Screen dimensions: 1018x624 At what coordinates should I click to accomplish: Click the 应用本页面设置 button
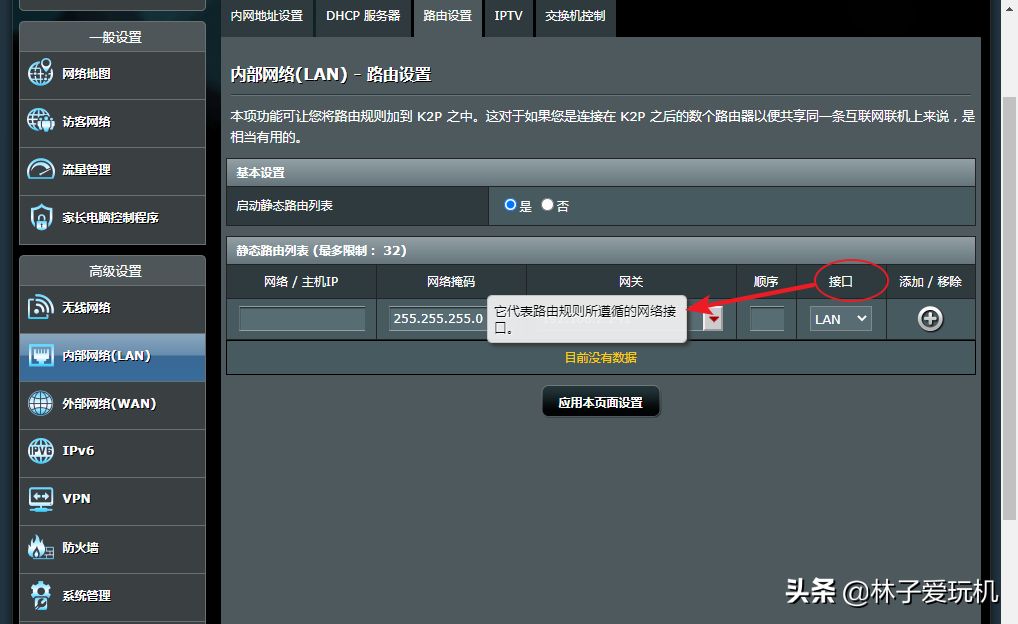[x=600, y=402]
